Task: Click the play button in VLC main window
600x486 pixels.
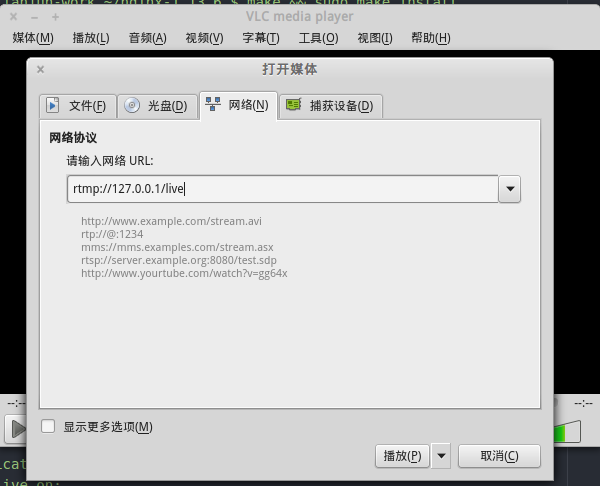Action: 16,429
